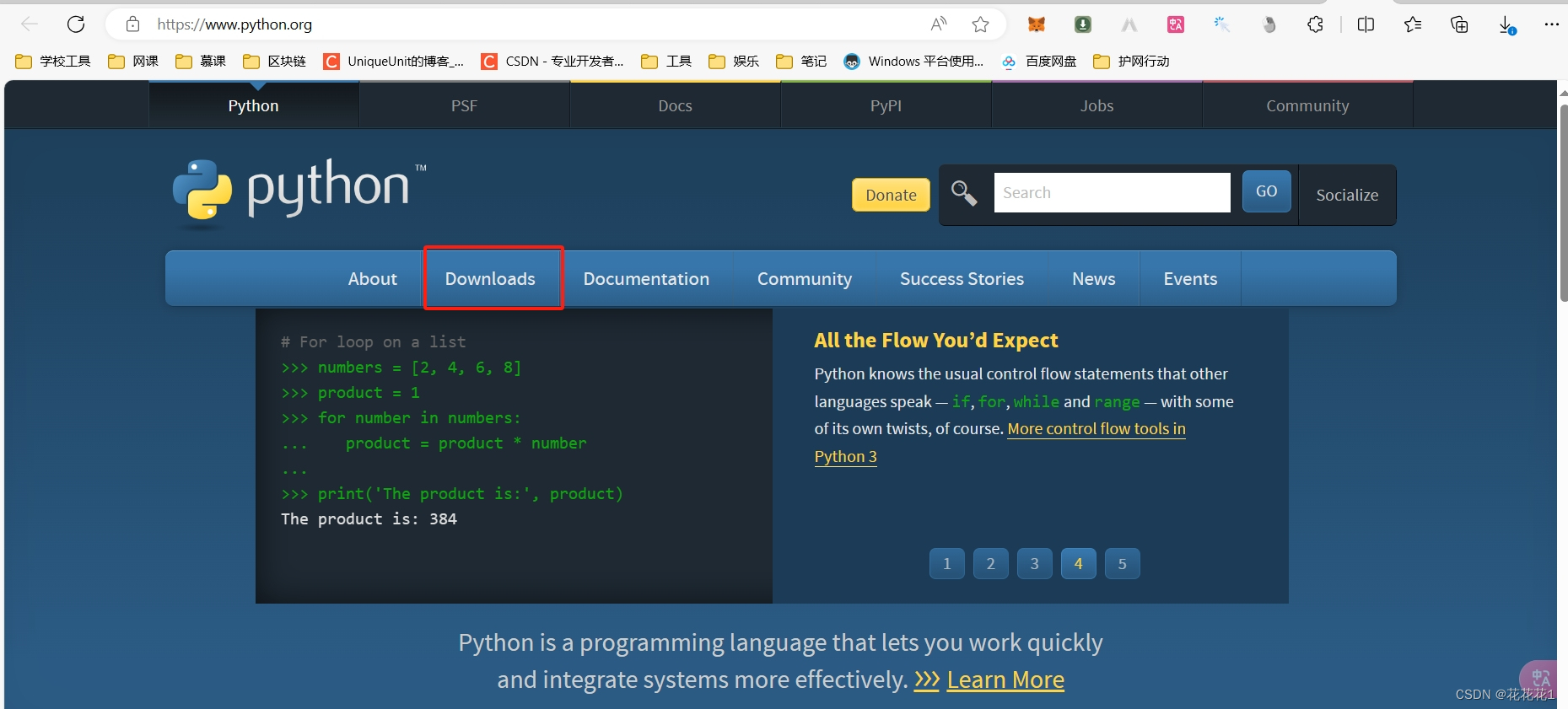The image size is (1568, 709).
Task: Switch to the Community top tab
Action: [x=1308, y=105]
